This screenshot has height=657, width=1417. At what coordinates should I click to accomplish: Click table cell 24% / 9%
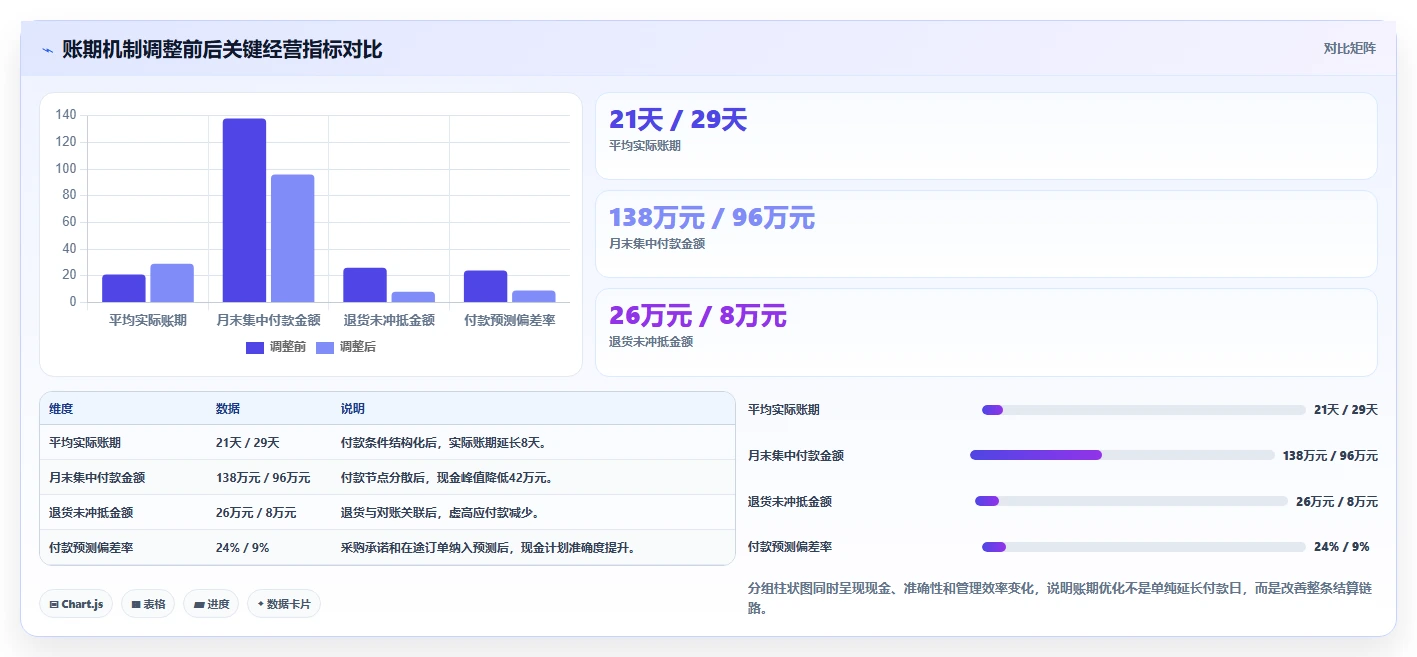tap(242, 548)
